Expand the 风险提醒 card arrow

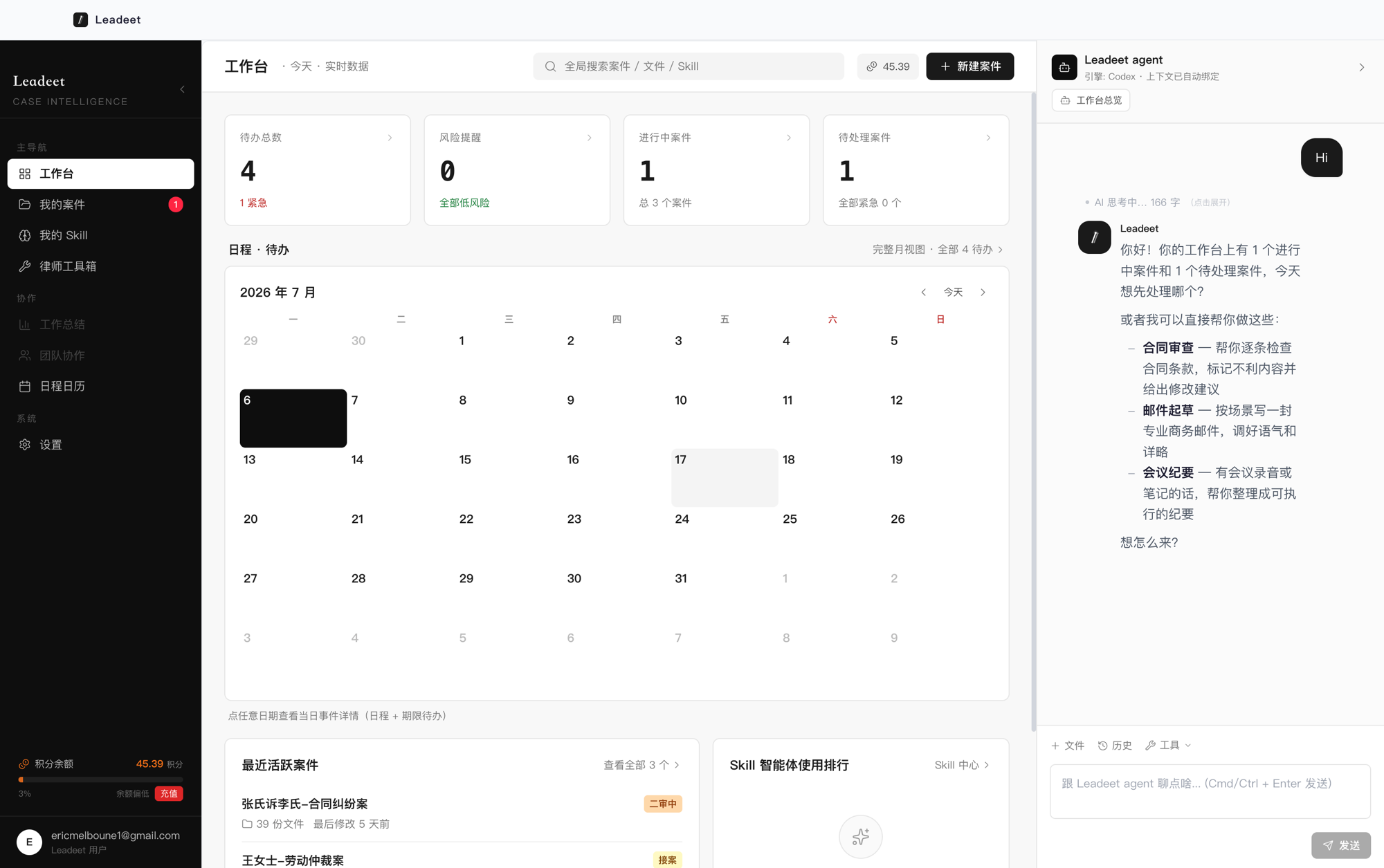point(590,138)
